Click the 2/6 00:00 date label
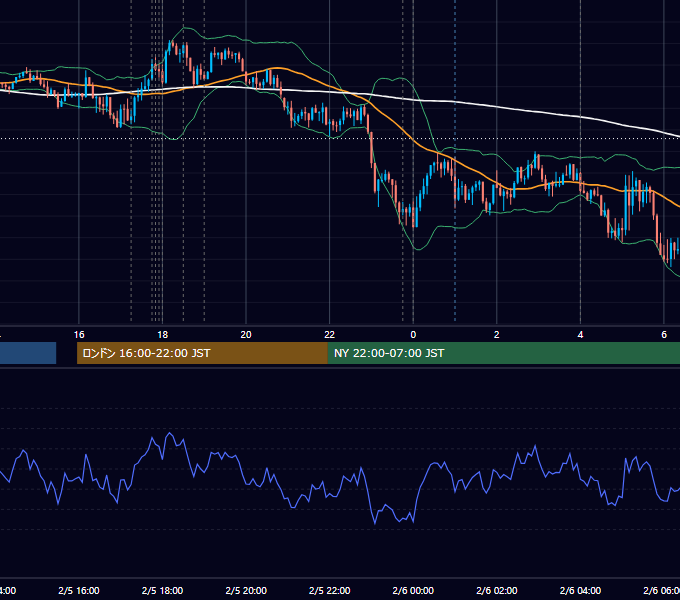680x600 pixels. [x=413, y=590]
